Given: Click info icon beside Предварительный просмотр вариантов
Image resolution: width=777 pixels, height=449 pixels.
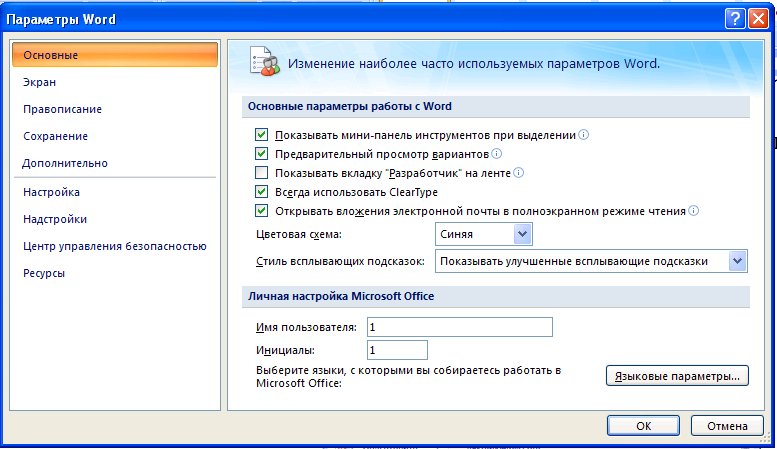Looking at the screenshot, I should coord(497,154).
